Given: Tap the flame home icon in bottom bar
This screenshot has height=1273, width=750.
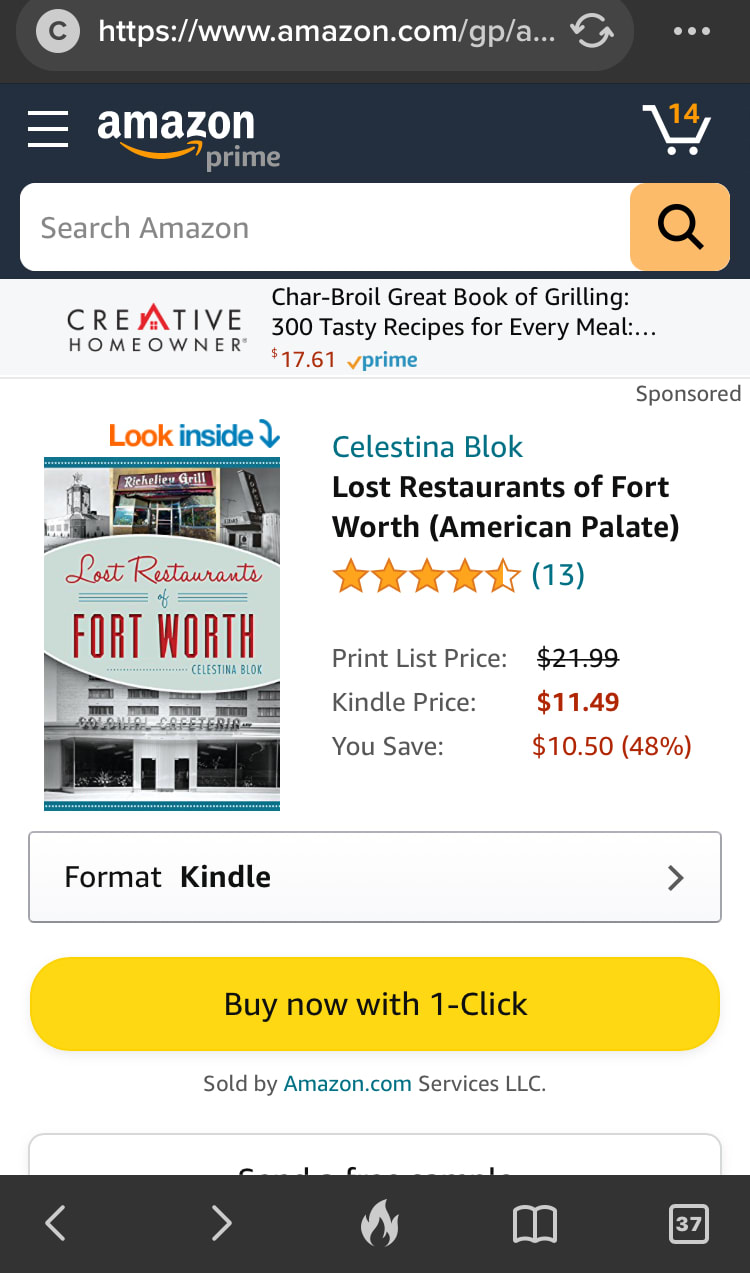Looking at the screenshot, I should click(380, 1223).
